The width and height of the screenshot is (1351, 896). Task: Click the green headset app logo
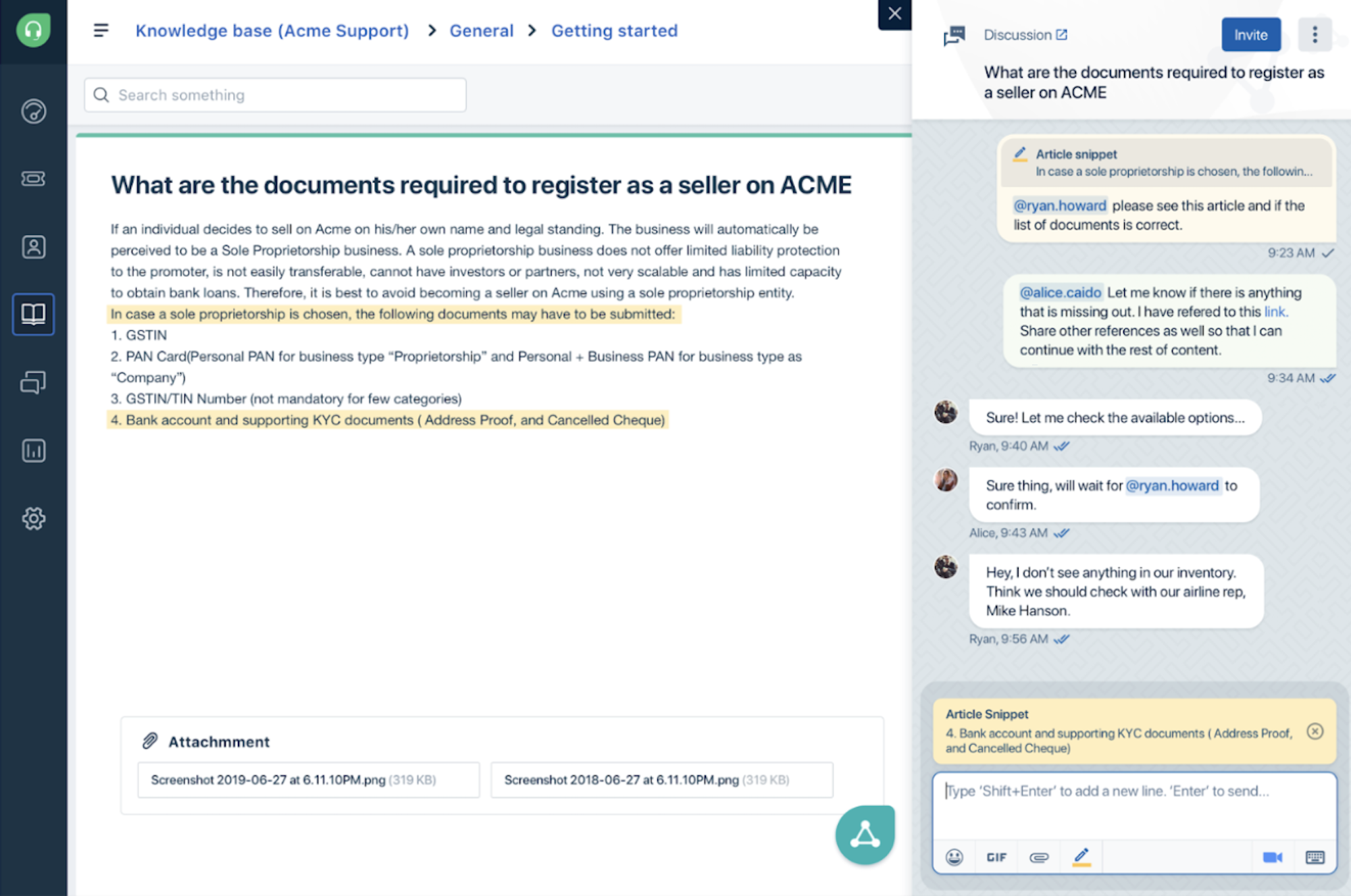click(x=33, y=30)
